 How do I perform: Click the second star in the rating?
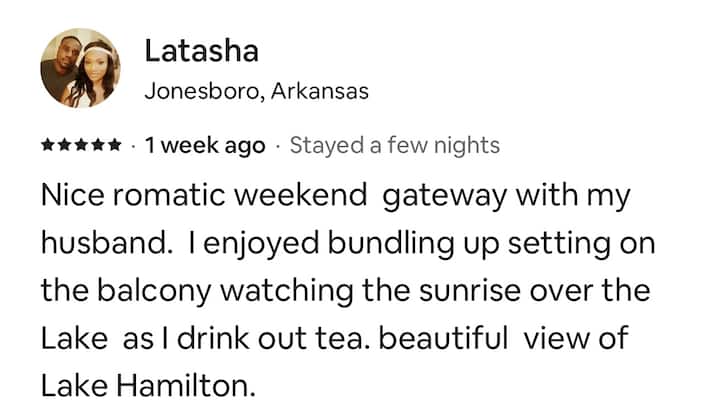coord(65,146)
